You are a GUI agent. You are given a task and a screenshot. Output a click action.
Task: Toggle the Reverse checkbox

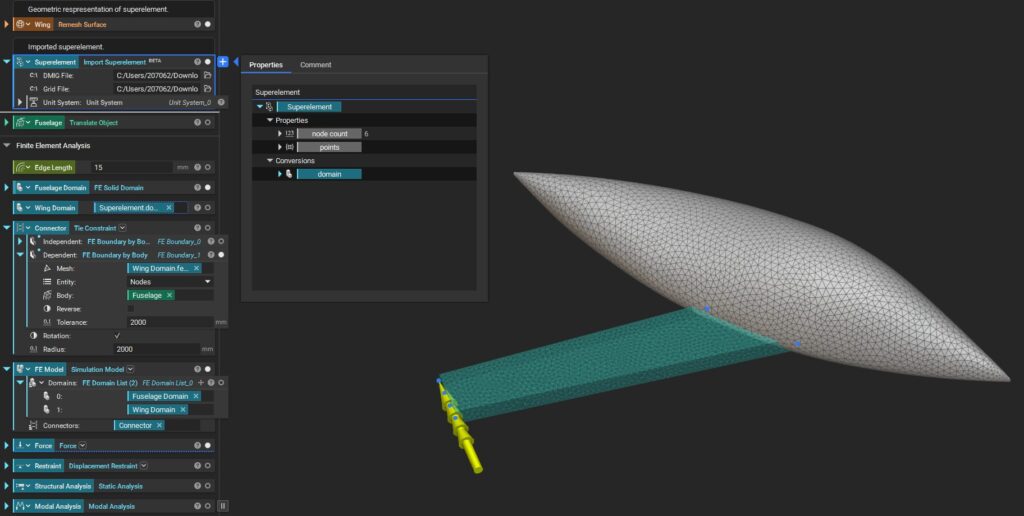pos(132,309)
